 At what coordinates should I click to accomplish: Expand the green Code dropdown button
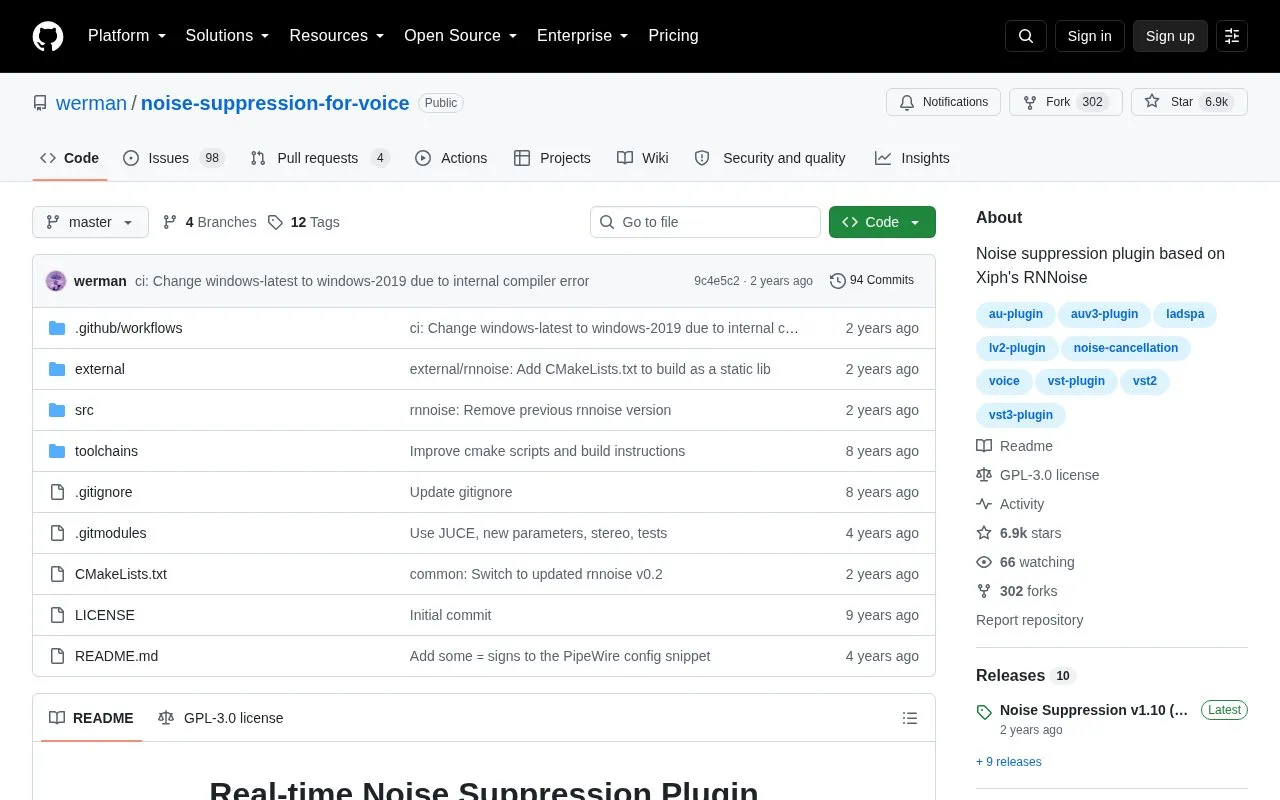(882, 222)
